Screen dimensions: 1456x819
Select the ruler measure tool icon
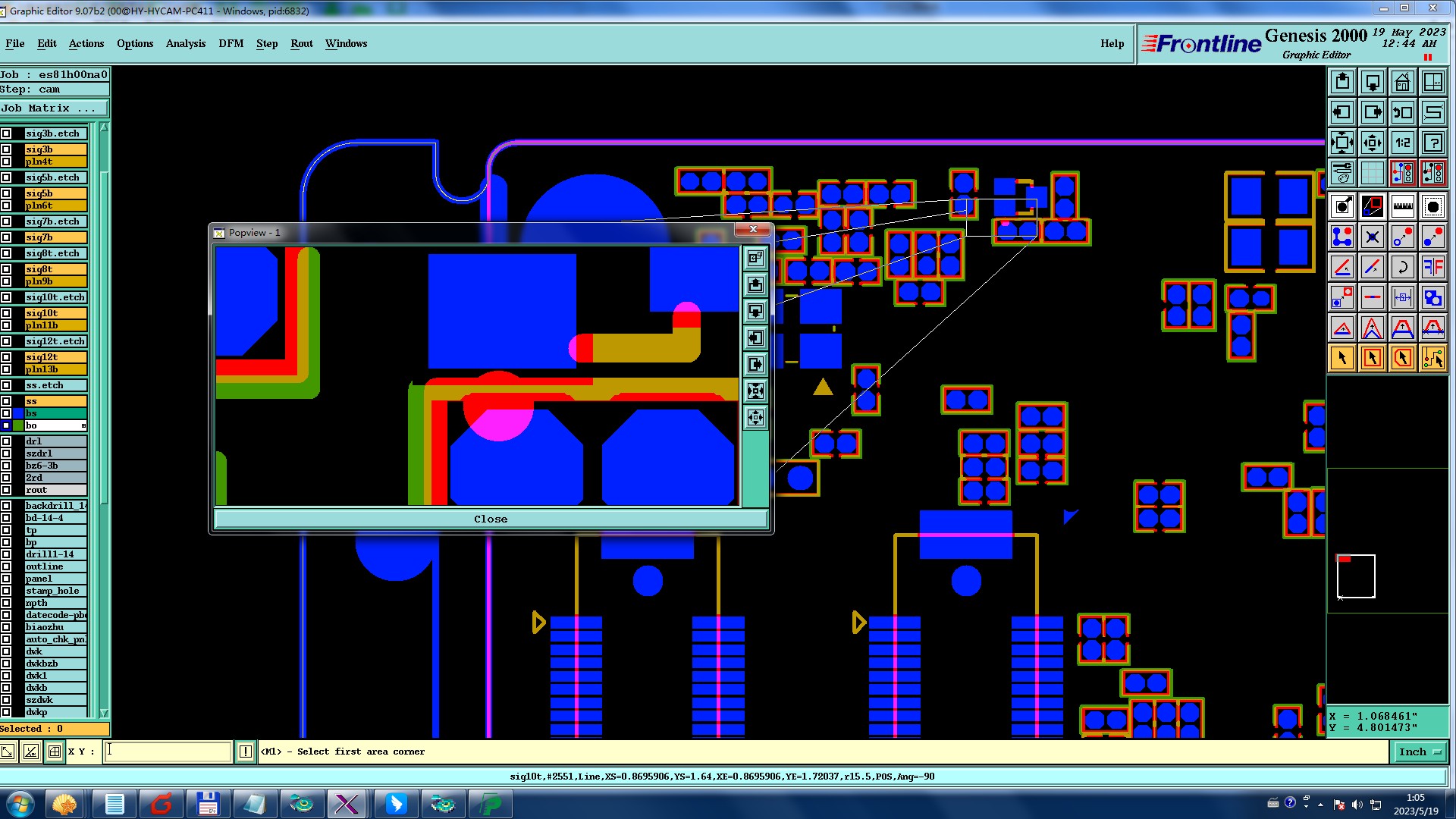[x=1403, y=206]
